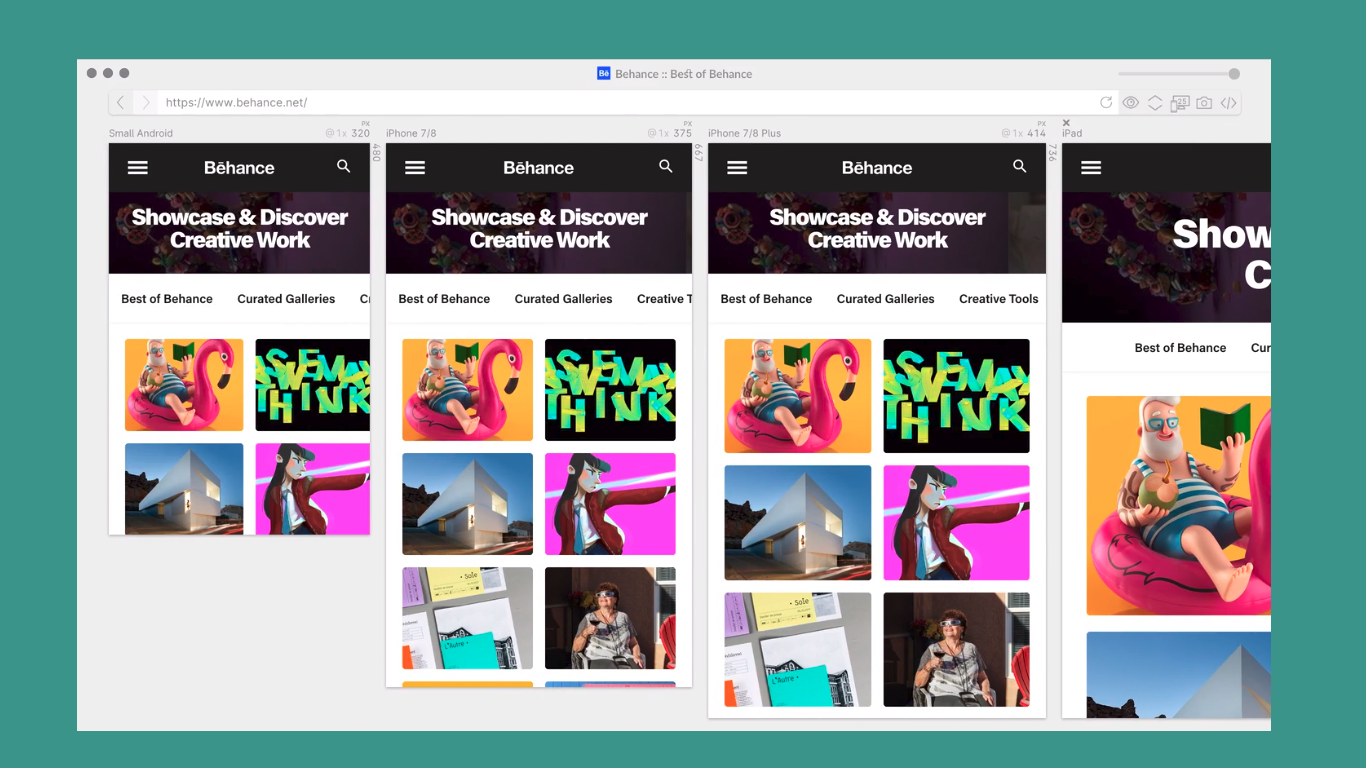Open hamburger menu in Small Android preview
Screen dimensions: 1366x768
tap(138, 168)
